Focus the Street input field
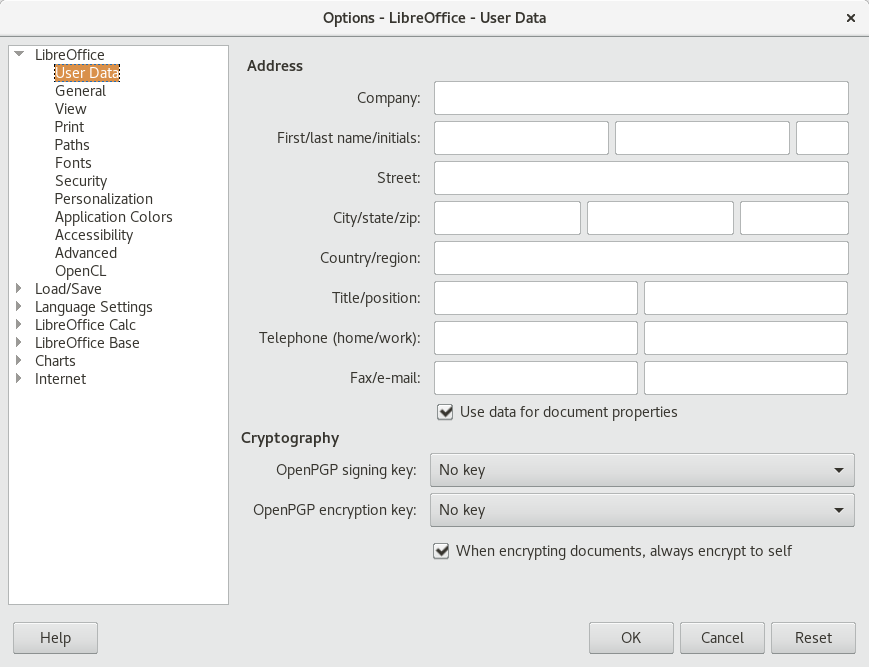 [641, 178]
